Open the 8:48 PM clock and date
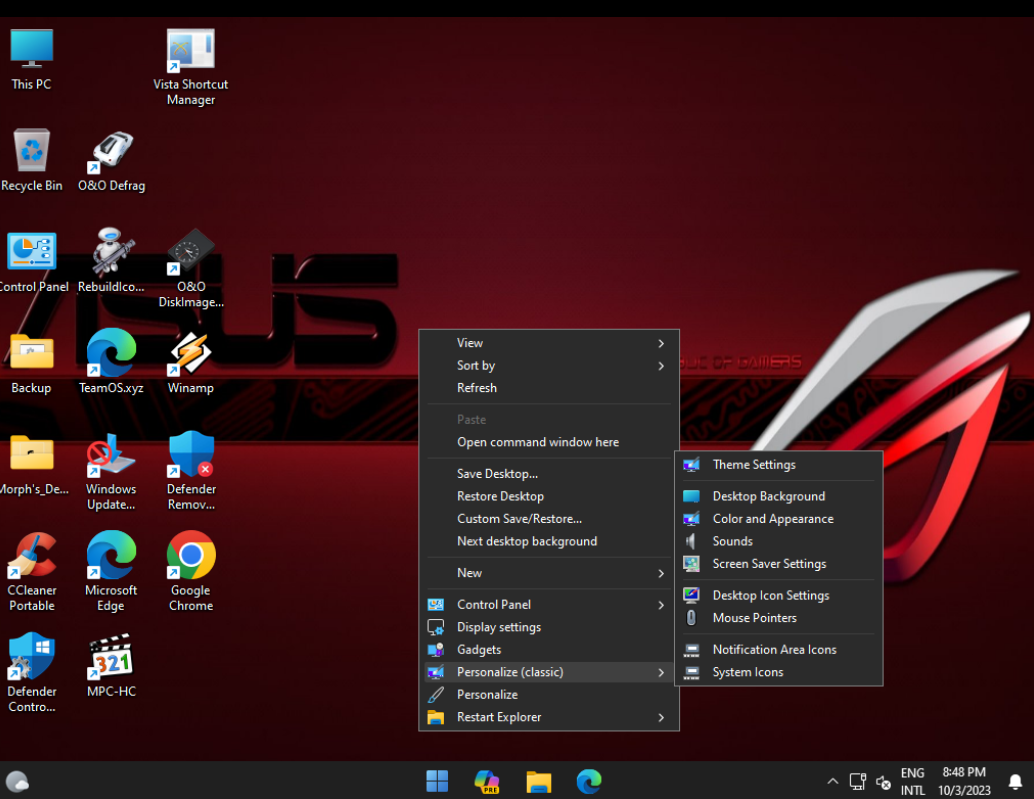The width and height of the screenshot is (1034, 799). coord(964,781)
